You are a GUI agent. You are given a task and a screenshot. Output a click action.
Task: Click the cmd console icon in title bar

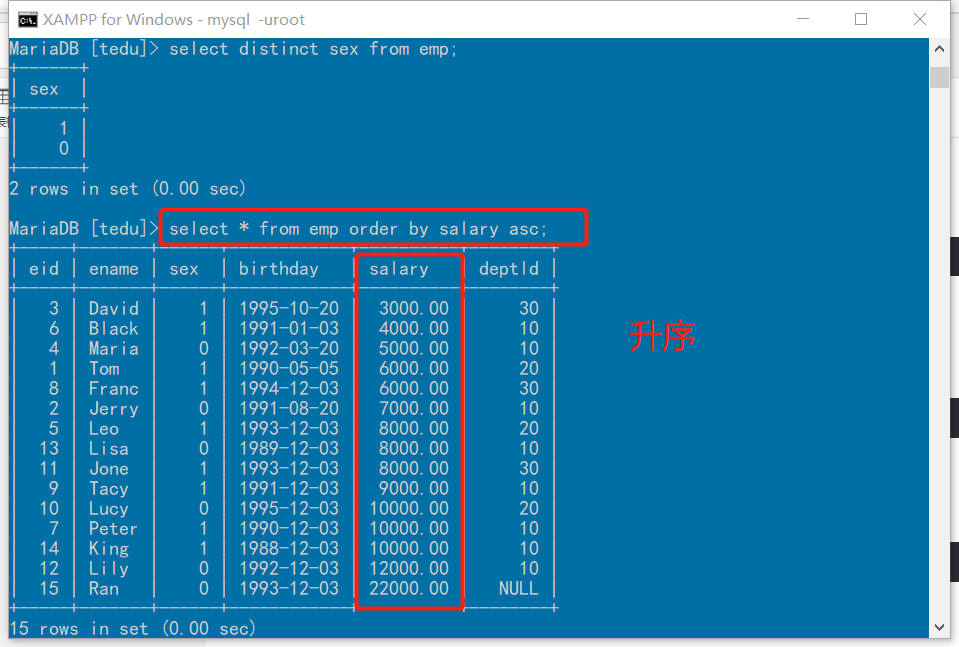tap(28, 20)
